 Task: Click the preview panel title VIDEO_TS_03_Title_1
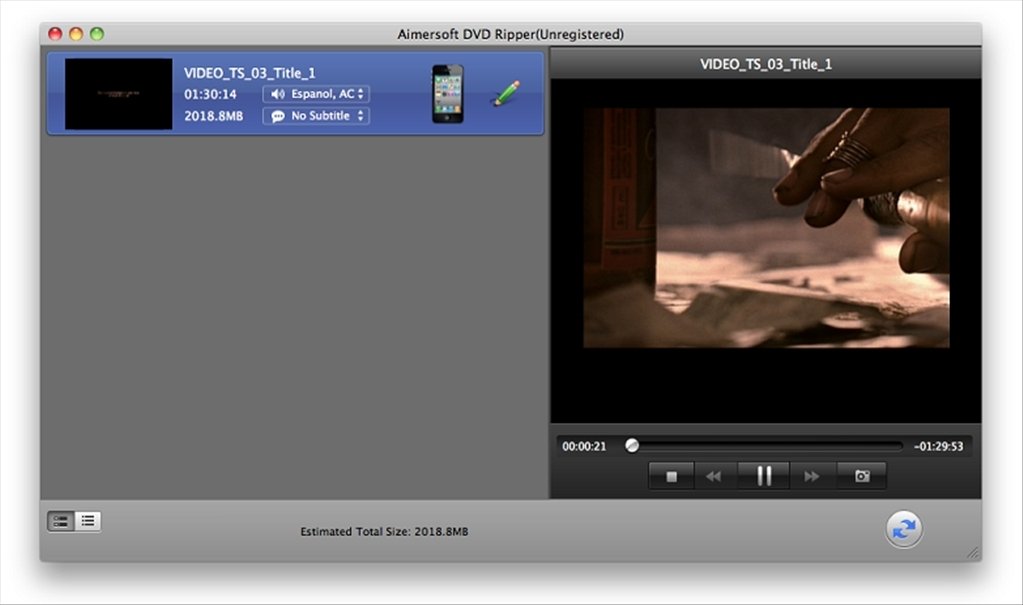coord(766,64)
